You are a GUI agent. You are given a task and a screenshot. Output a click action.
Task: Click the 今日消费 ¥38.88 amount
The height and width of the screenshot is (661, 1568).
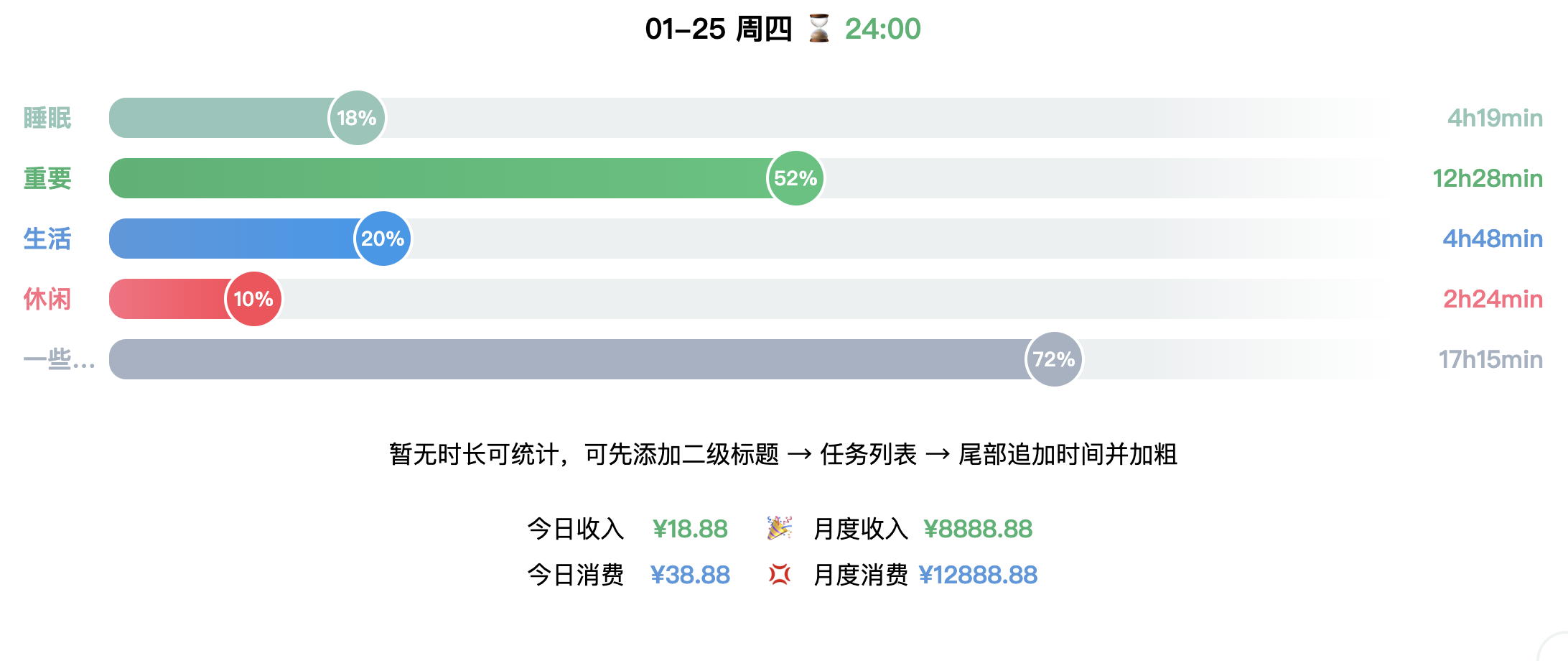690,575
